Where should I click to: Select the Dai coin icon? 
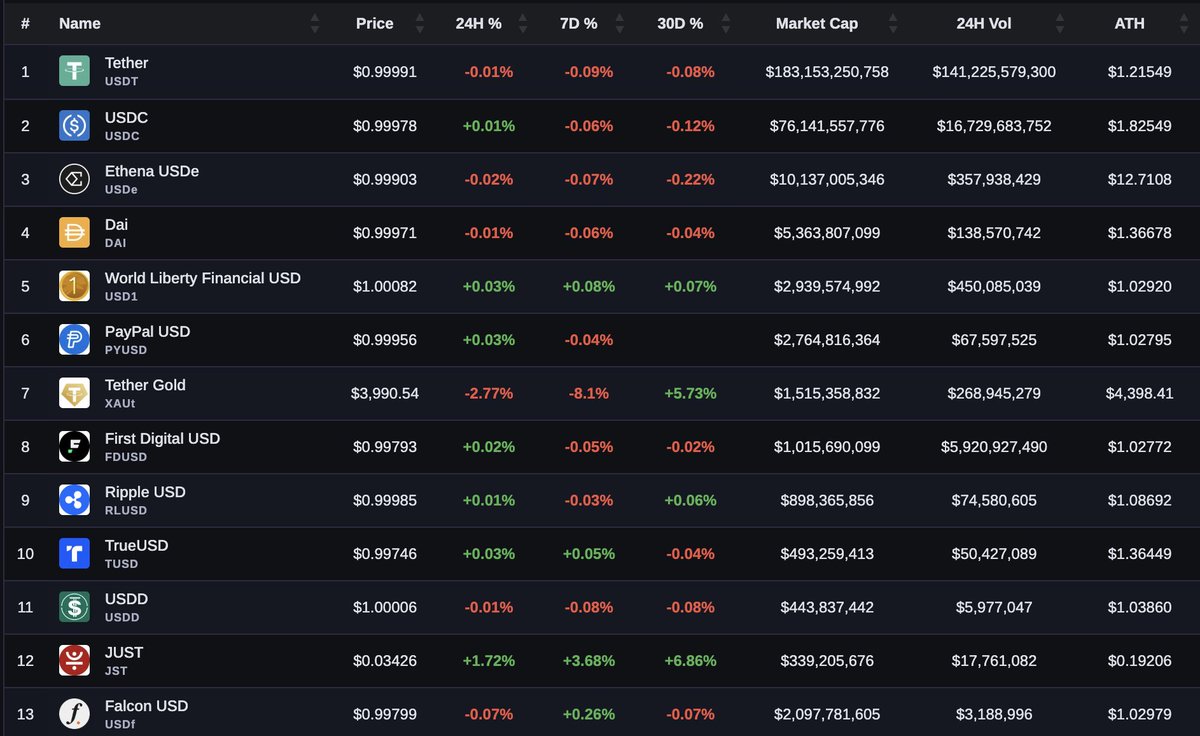74,232
